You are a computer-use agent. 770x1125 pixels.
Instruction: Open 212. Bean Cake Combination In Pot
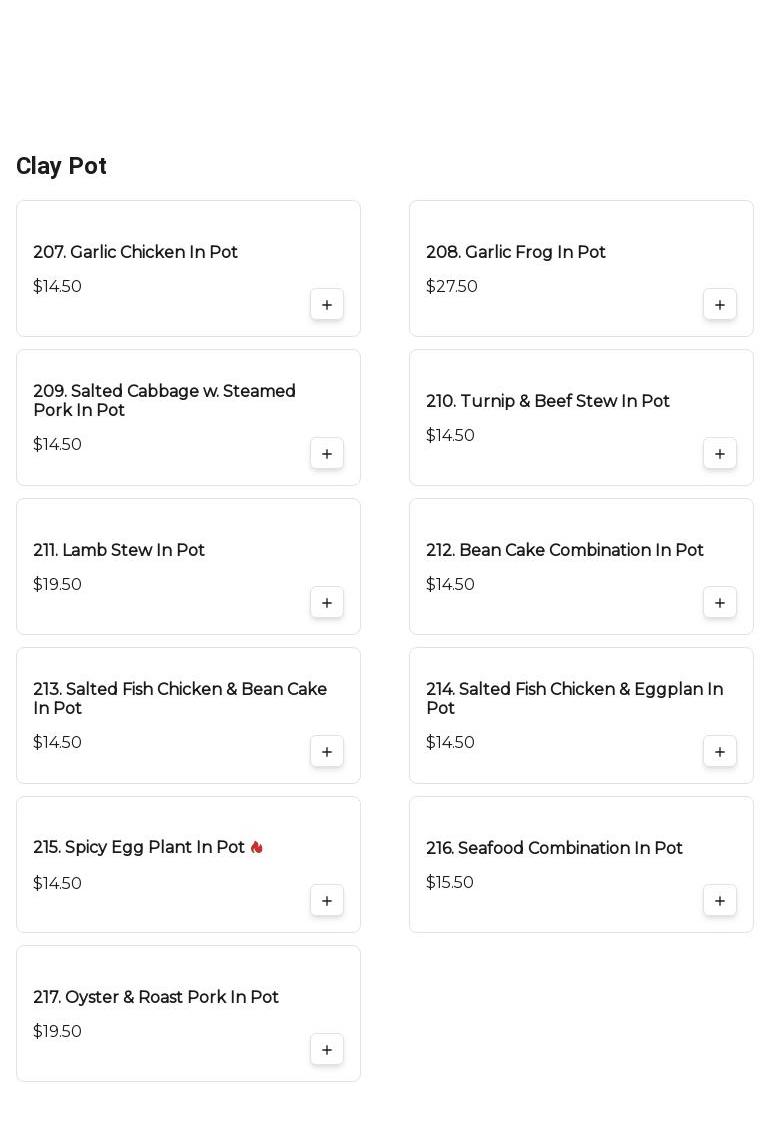pyautogui.click(x=564, y=550)
